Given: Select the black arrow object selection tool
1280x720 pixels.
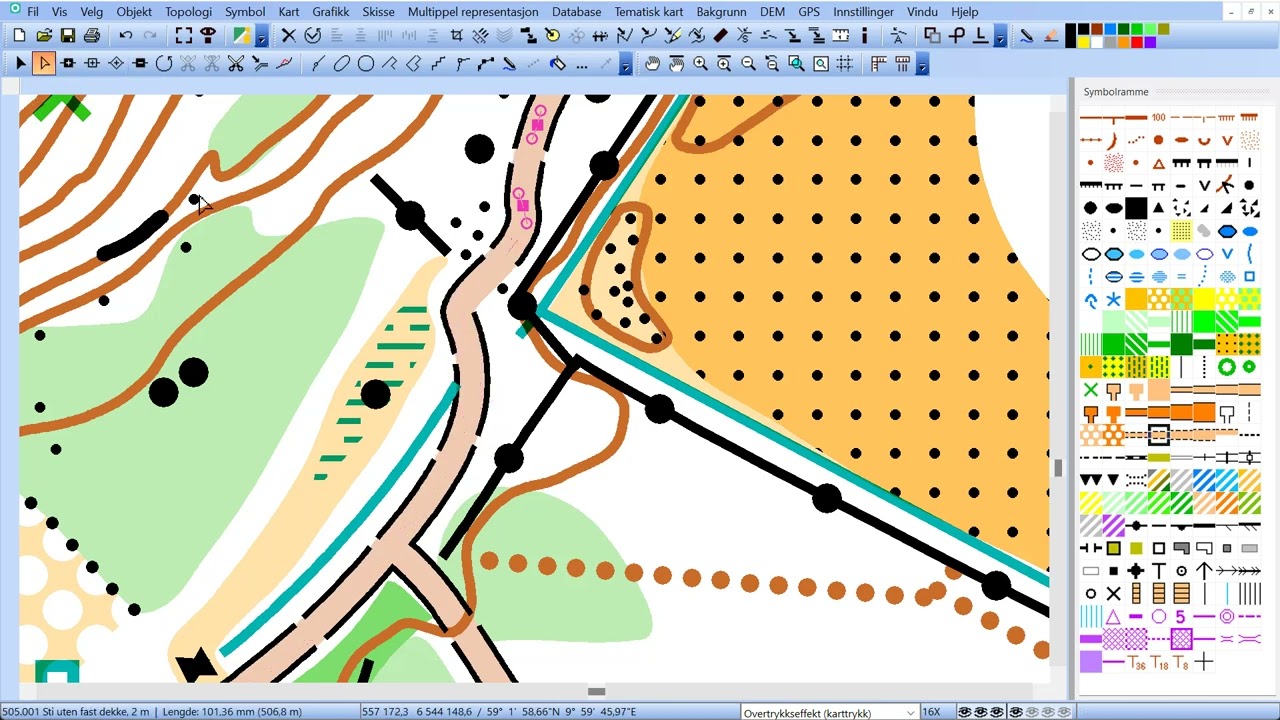Looking at the screenshot, I should [x=20, y=64].
